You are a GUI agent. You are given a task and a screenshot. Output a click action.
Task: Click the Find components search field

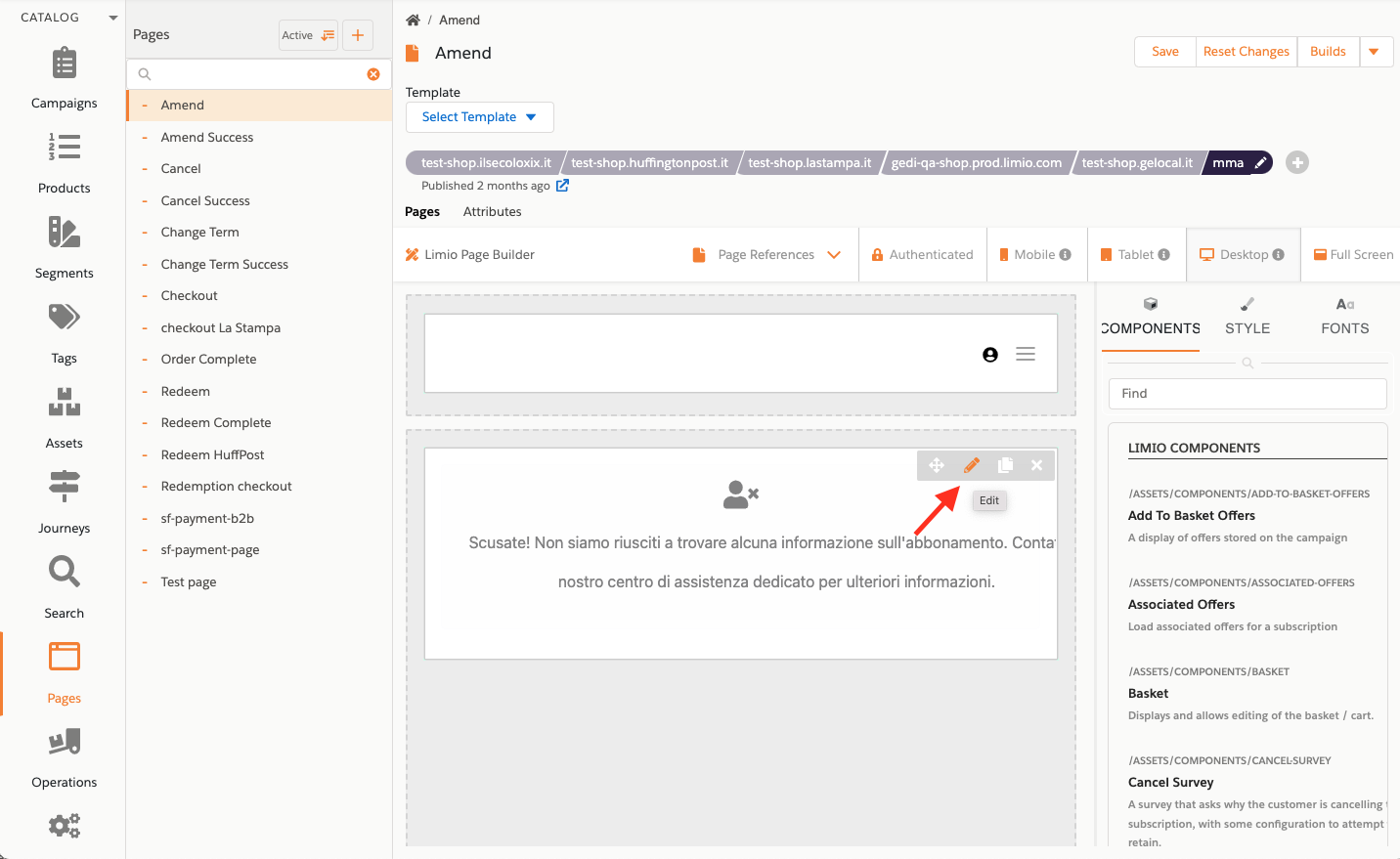pos(1247,394)
